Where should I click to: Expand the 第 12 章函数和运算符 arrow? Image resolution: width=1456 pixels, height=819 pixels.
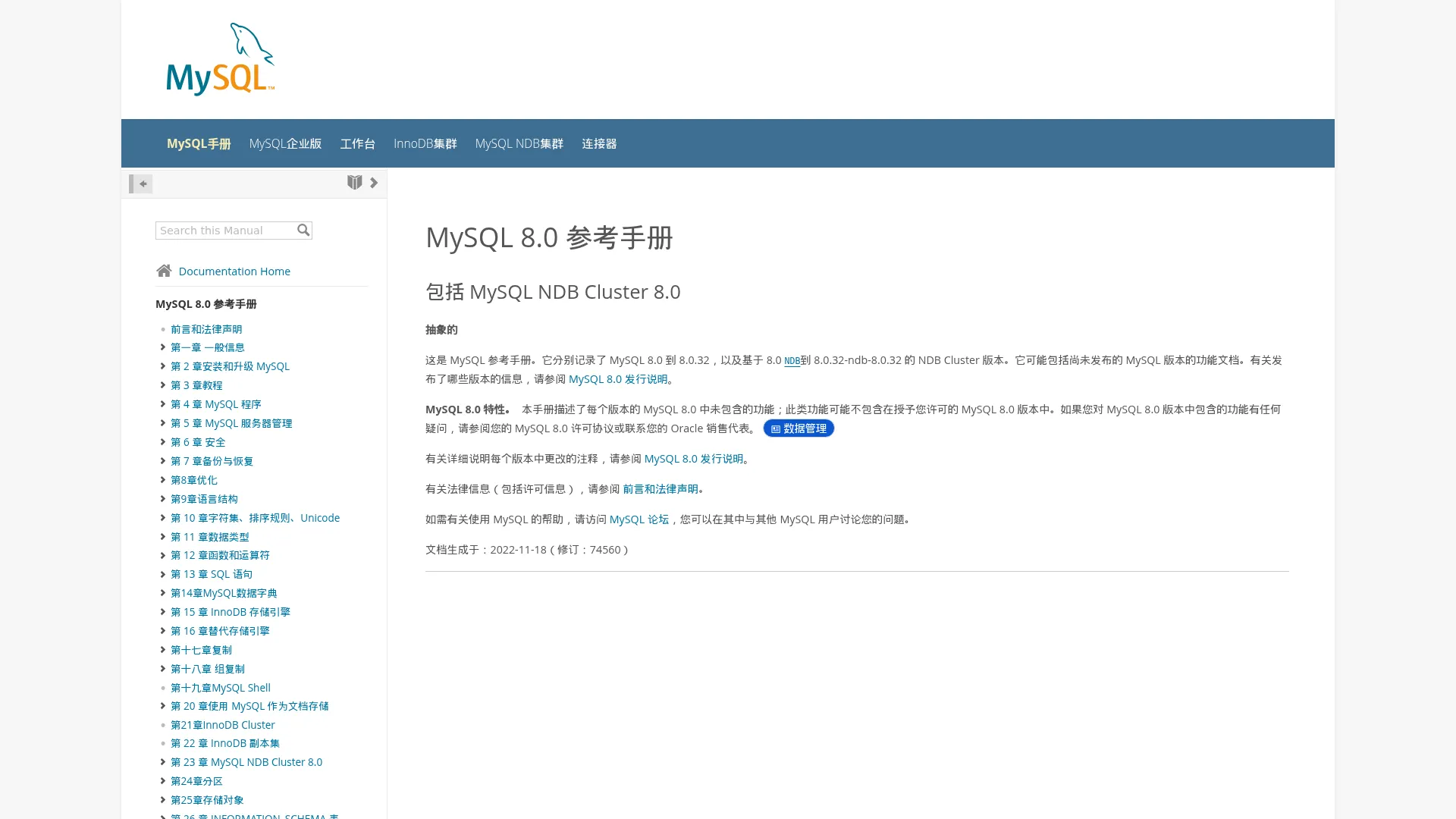click(x=162, y=555)
